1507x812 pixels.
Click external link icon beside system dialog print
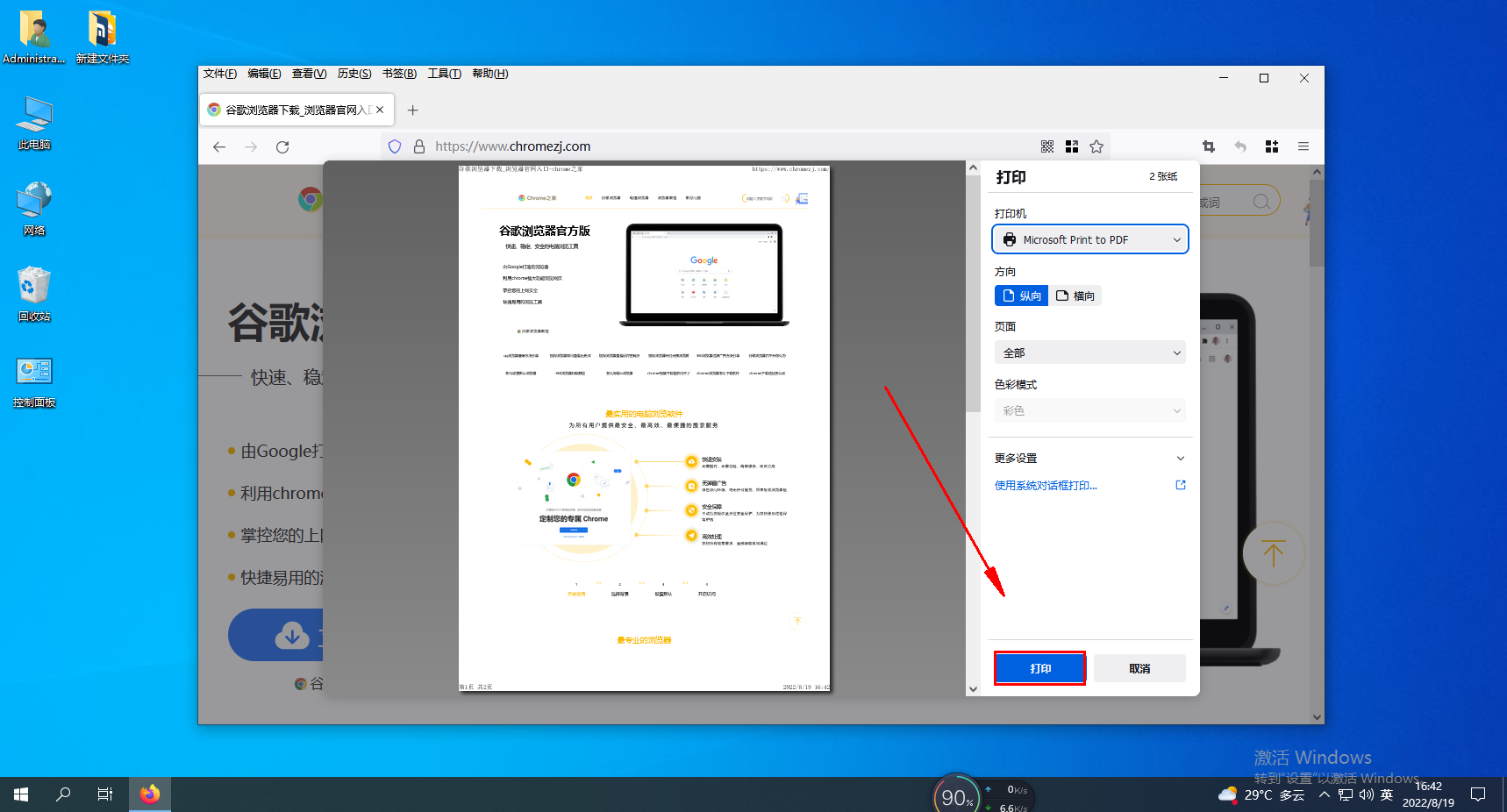tap(1181, 485)
